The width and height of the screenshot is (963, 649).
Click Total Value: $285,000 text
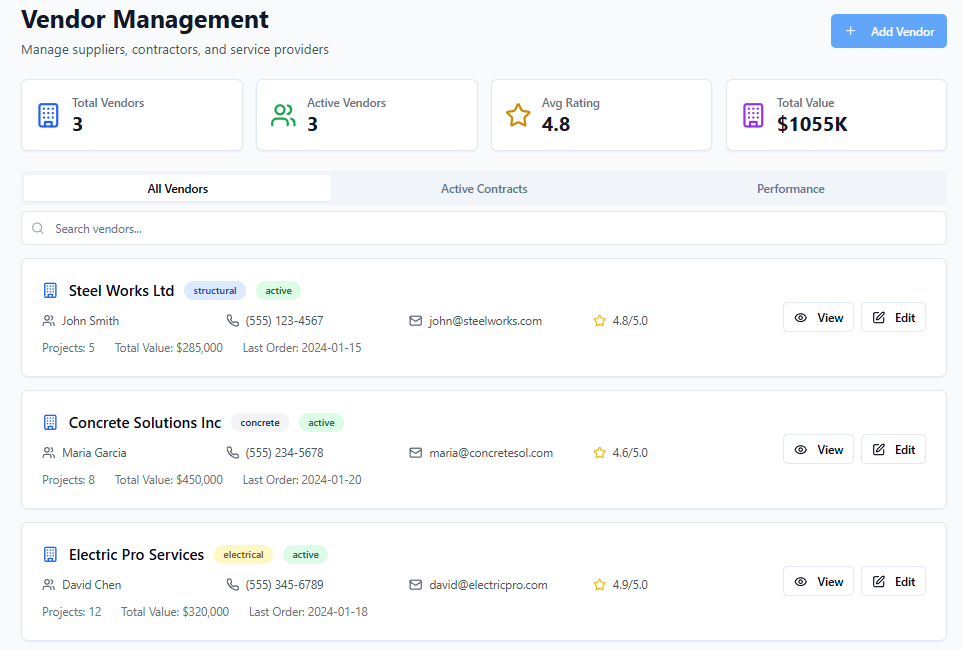[169, 348]
